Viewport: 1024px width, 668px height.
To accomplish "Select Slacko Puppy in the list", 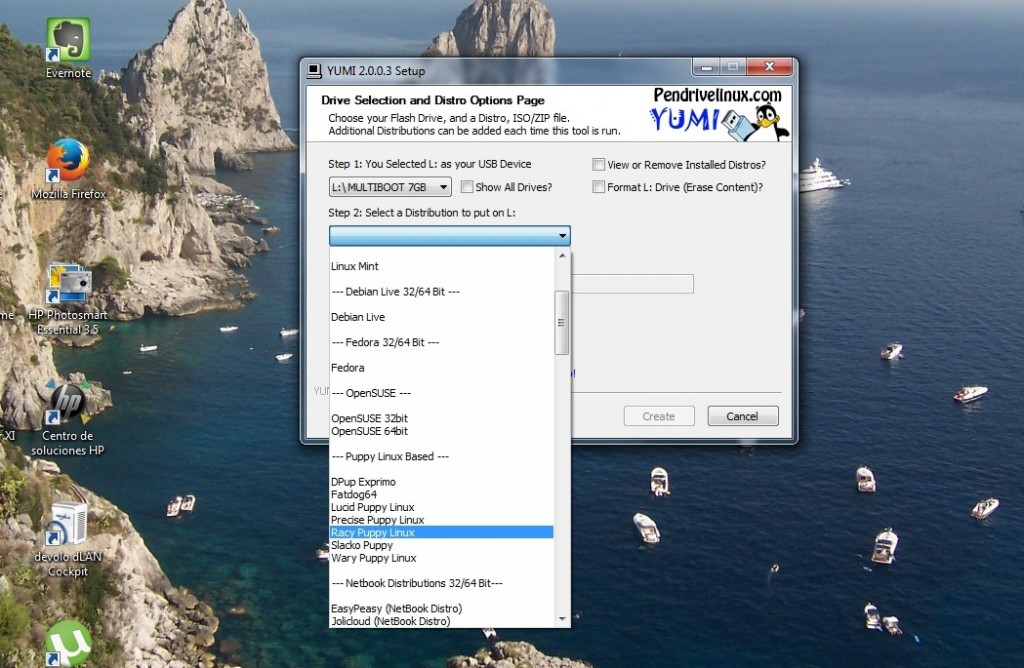I will coord(362,545).
